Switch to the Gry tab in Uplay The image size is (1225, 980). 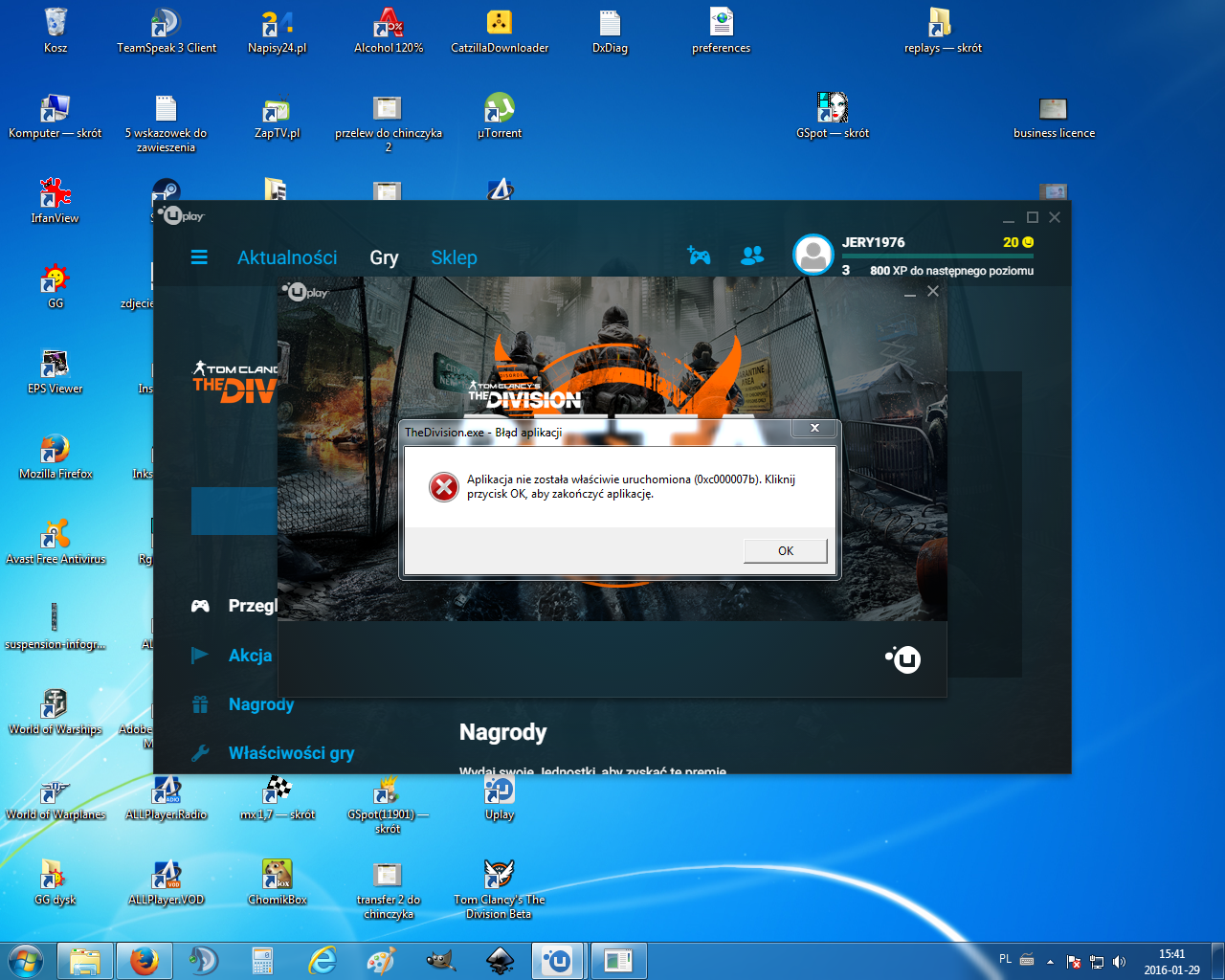click(384, 257)
